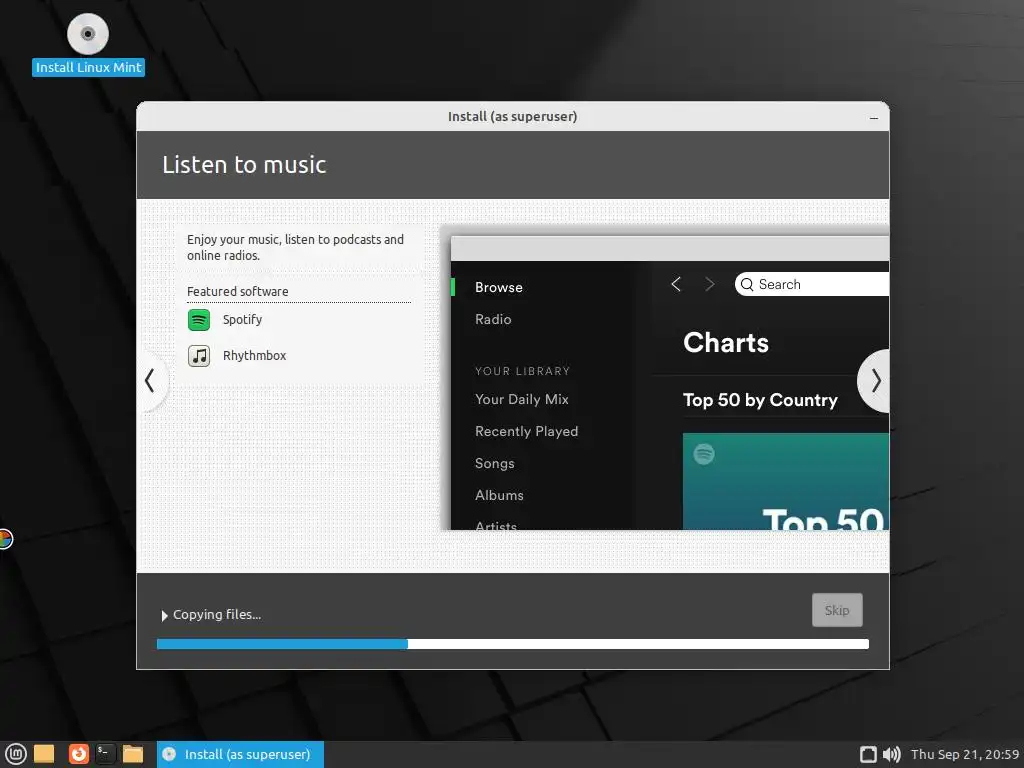Click the Rhythmbox label text
The width and height of the screenshot is (1024, 768).
(x=255, y=356)
